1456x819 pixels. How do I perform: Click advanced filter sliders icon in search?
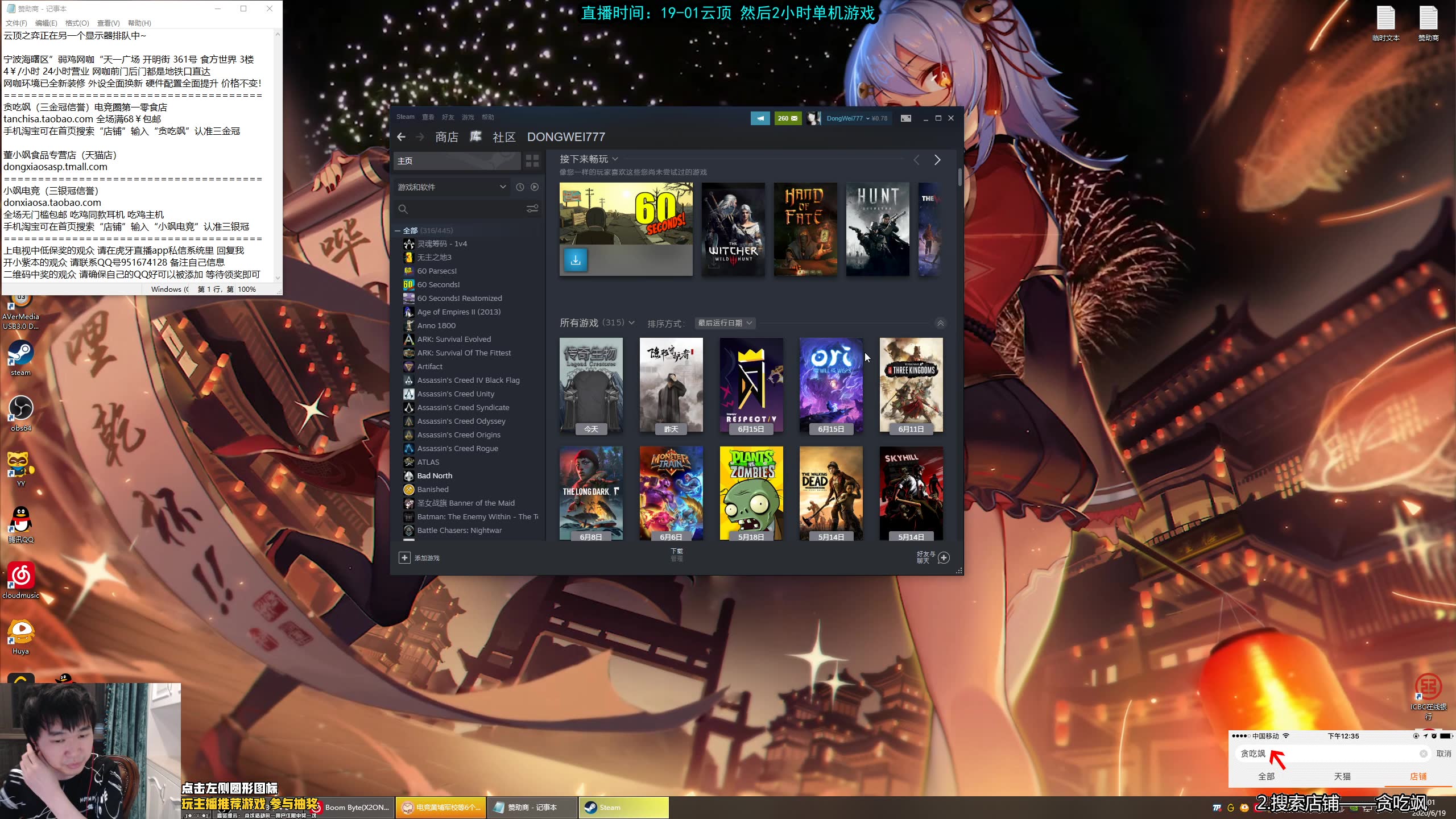click(532, 209)
